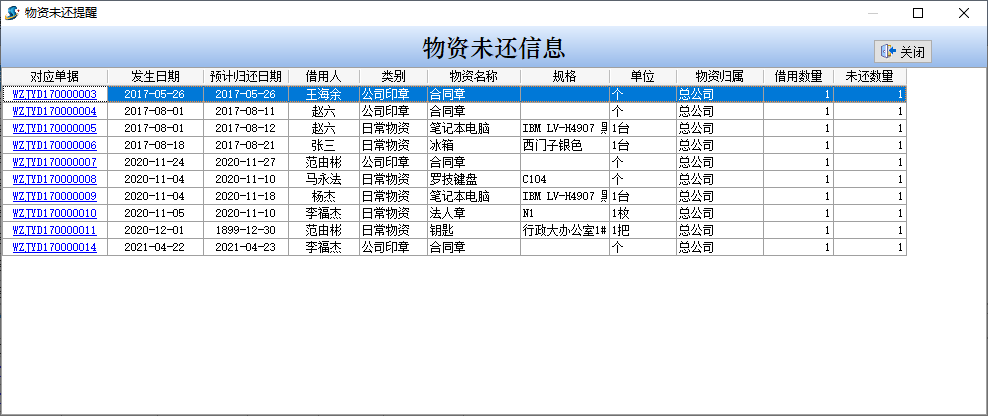The width and height of the screenshot is (988, 416).
Task: Open link WZJYD170000003
Action: pyautogui.click(x=54, y=94)
